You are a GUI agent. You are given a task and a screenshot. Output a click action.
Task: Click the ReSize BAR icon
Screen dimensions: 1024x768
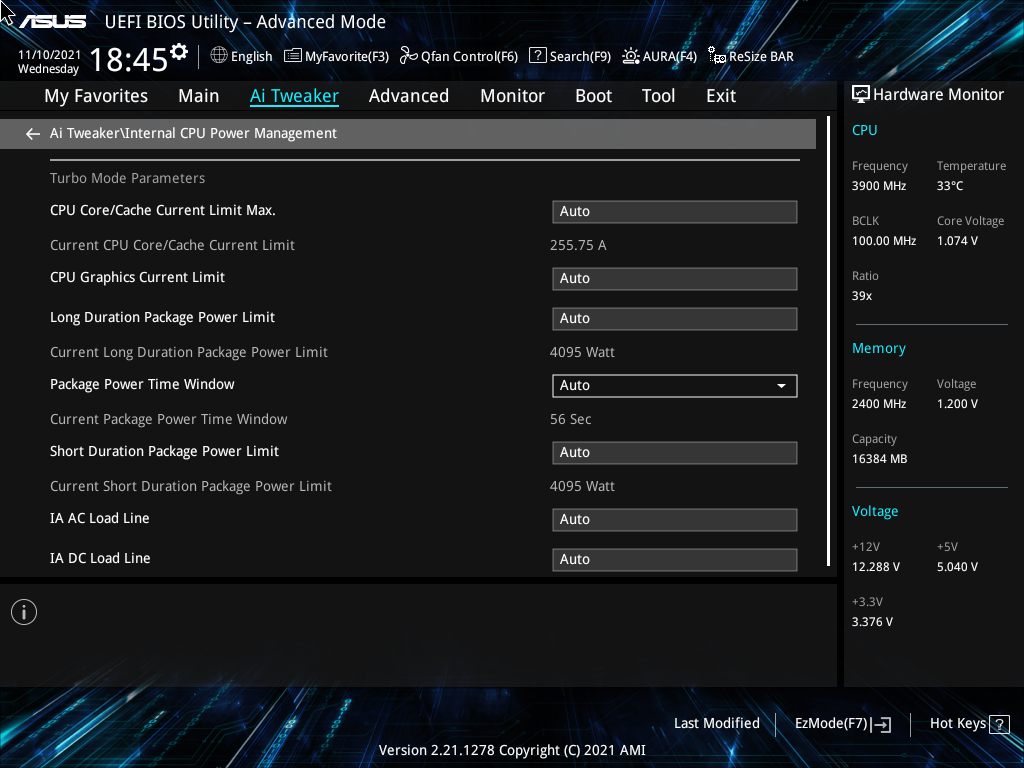tap(717, 56)
